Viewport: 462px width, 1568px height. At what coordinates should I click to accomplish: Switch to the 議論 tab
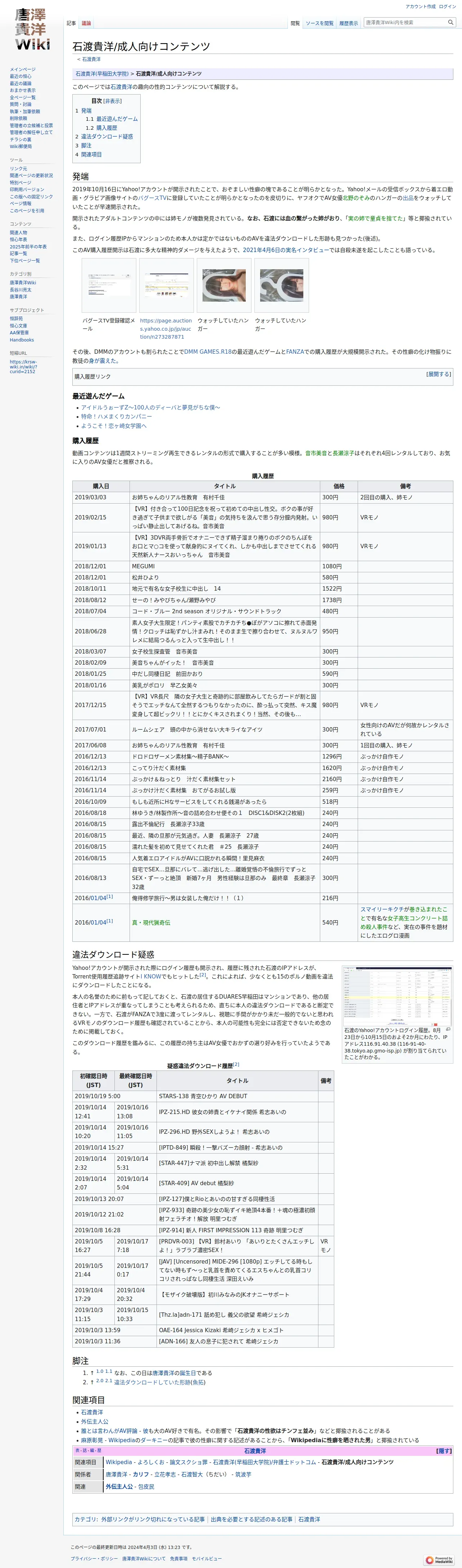tap(86, 23)
